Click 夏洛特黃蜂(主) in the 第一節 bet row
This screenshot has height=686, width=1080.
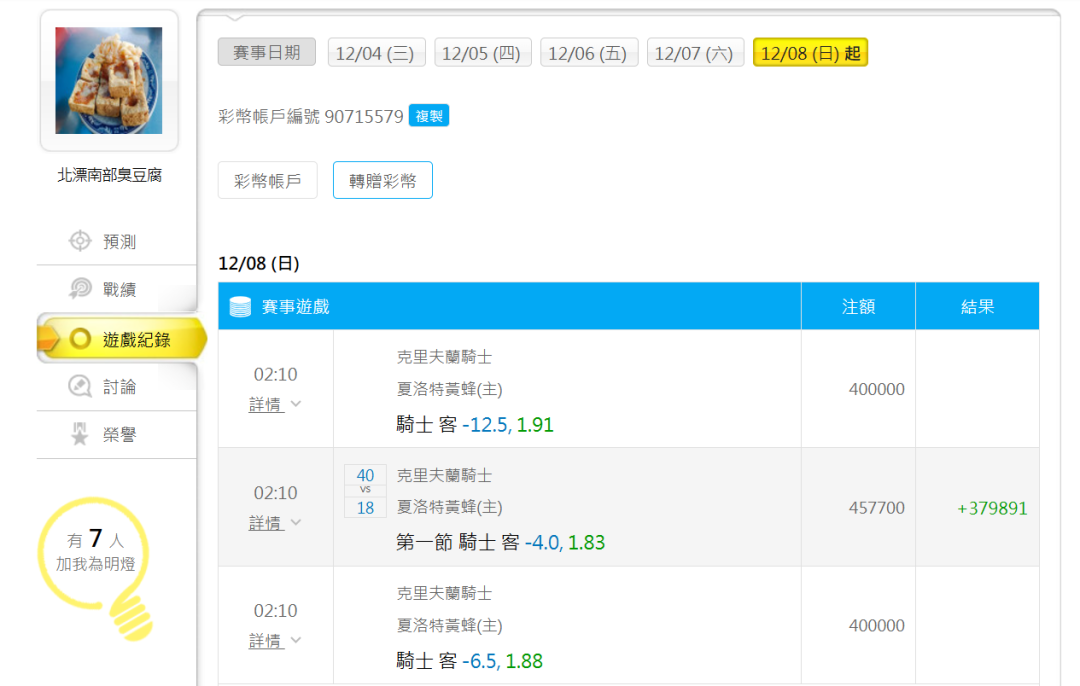coord(449,507)
